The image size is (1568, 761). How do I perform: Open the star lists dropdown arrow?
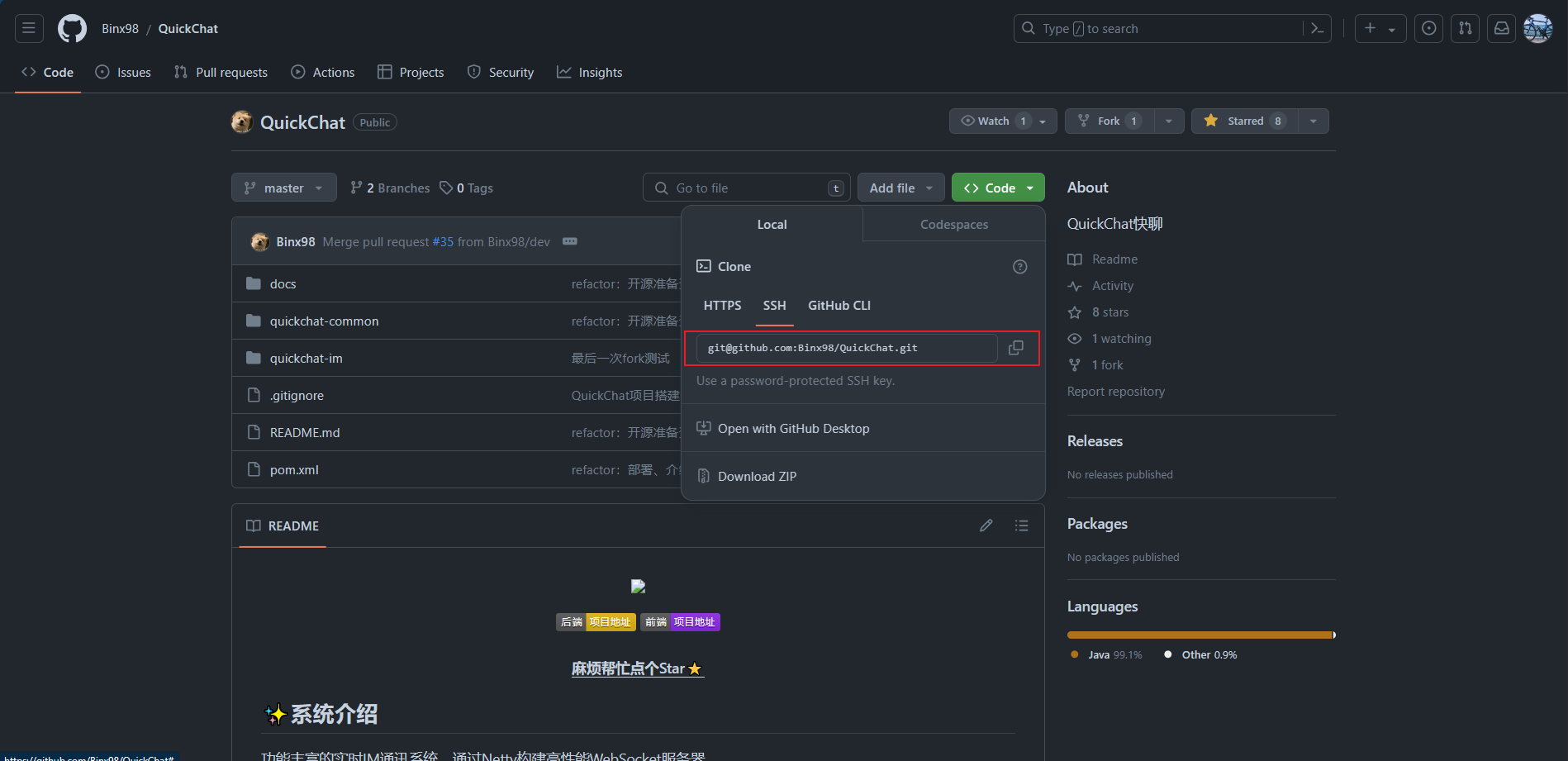(1314, 121)
